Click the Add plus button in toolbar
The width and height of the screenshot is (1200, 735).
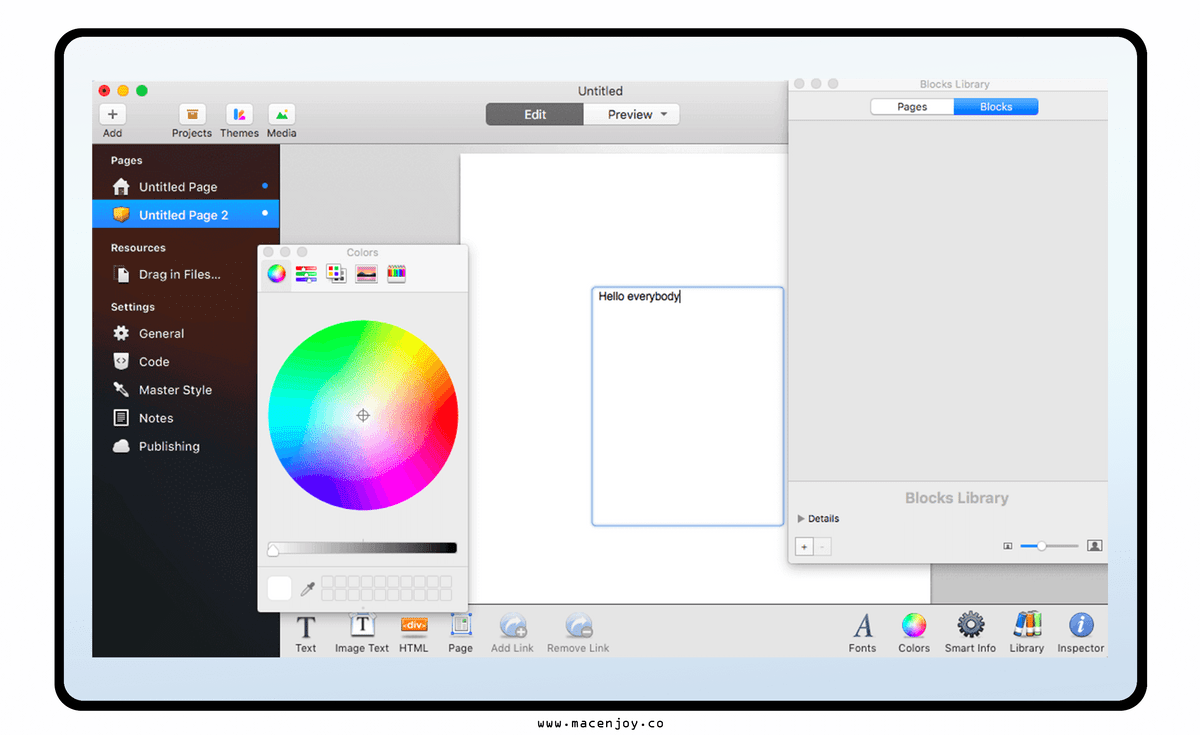tap(112, 114)
